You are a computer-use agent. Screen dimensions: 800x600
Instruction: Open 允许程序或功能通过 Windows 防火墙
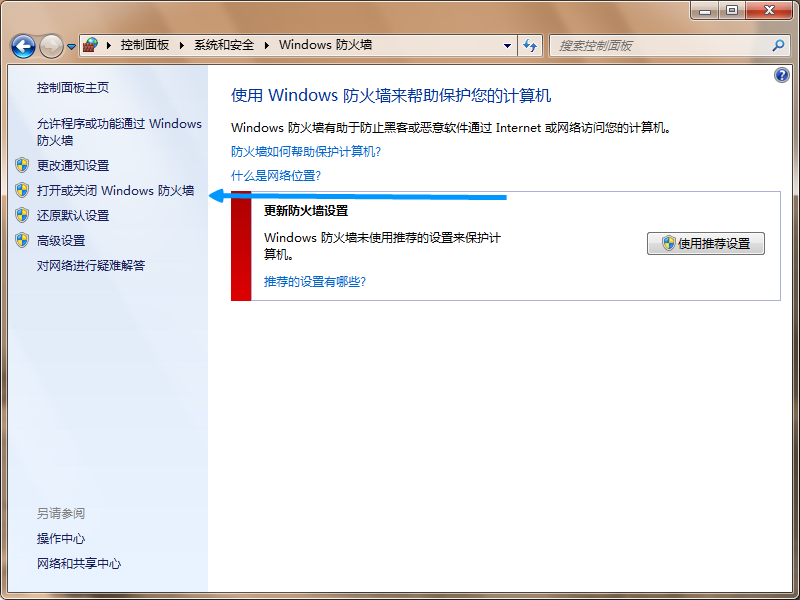click(119, 132)
